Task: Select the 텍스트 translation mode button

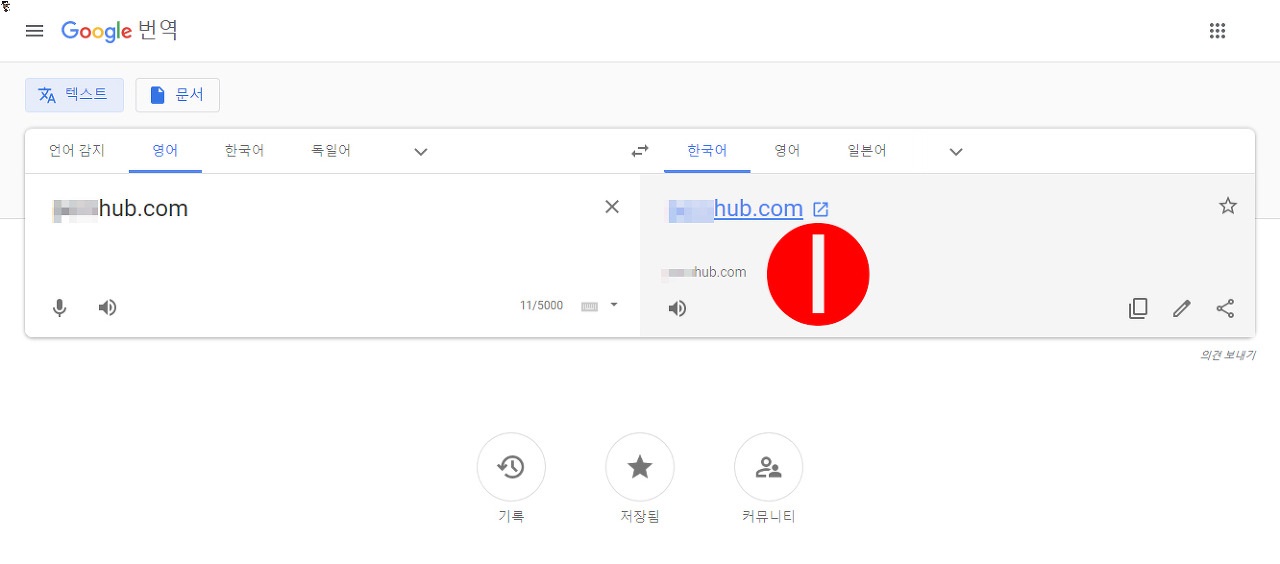Action: pyautogui.click(x=74, y=95)
